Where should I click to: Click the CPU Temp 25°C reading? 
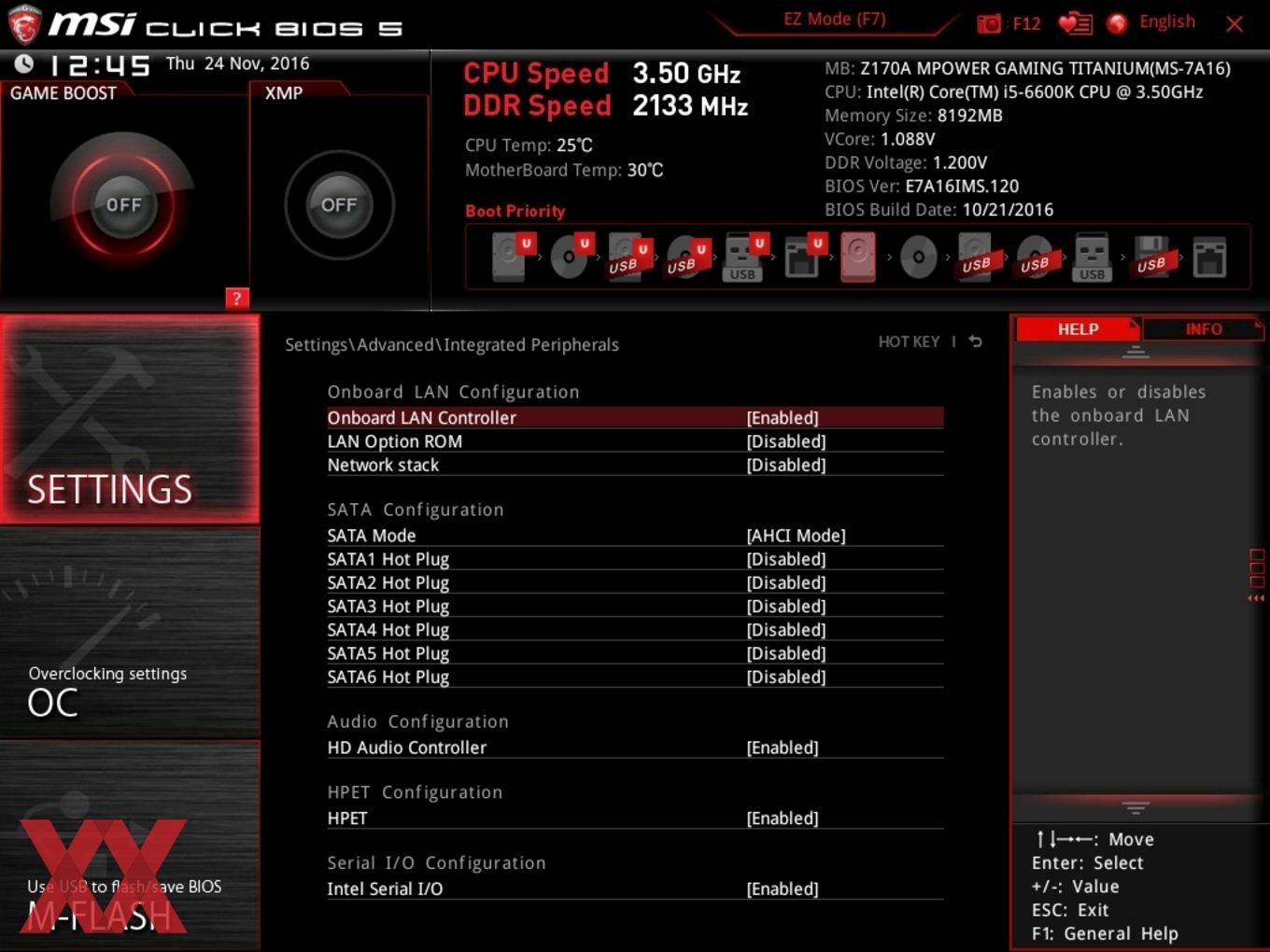pyautogui.click(x=529, y=146)
